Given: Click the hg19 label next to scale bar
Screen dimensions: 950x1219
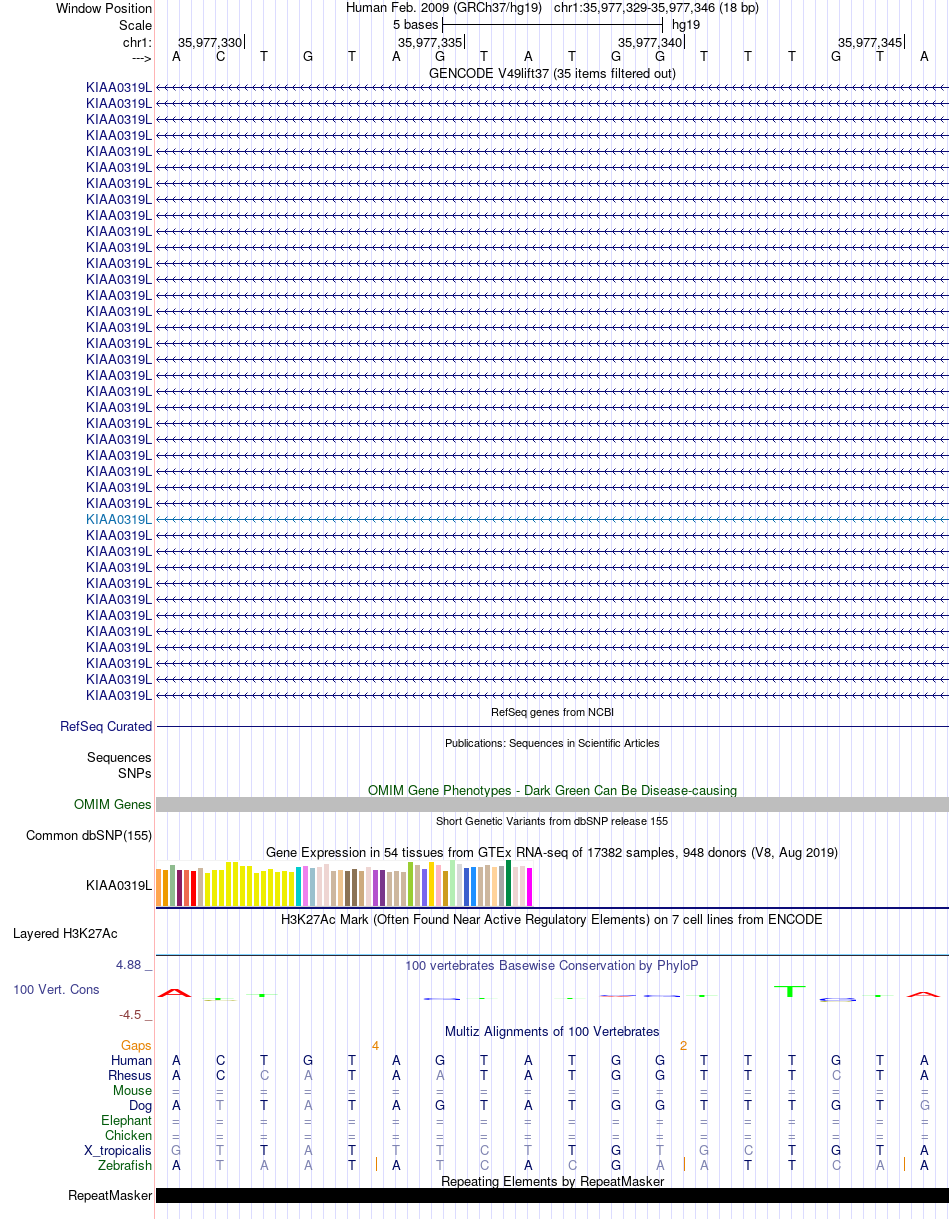Looking at the screenshot, I should coord(686,24).
